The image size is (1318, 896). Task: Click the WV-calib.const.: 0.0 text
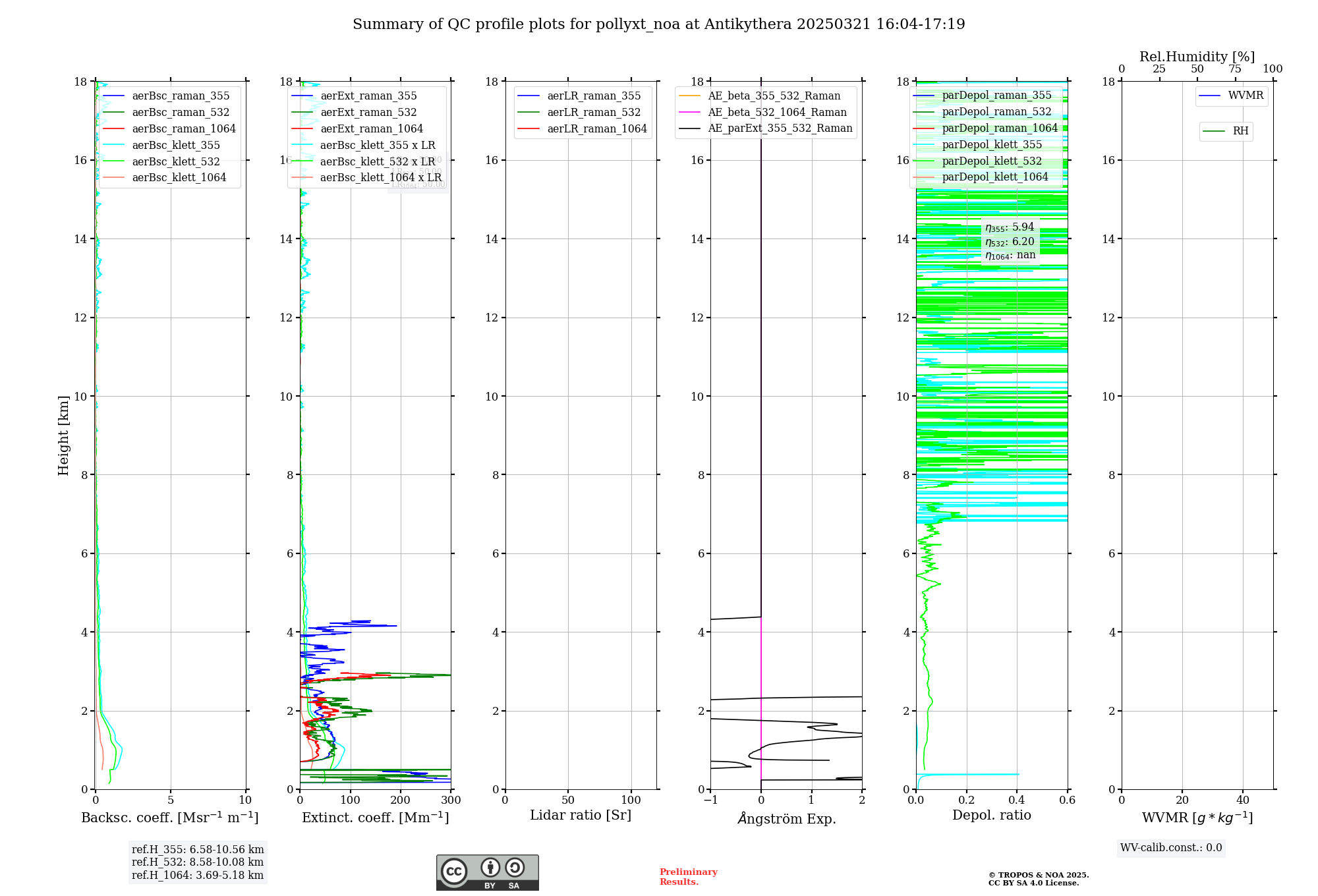click(x=1171, y=848)
